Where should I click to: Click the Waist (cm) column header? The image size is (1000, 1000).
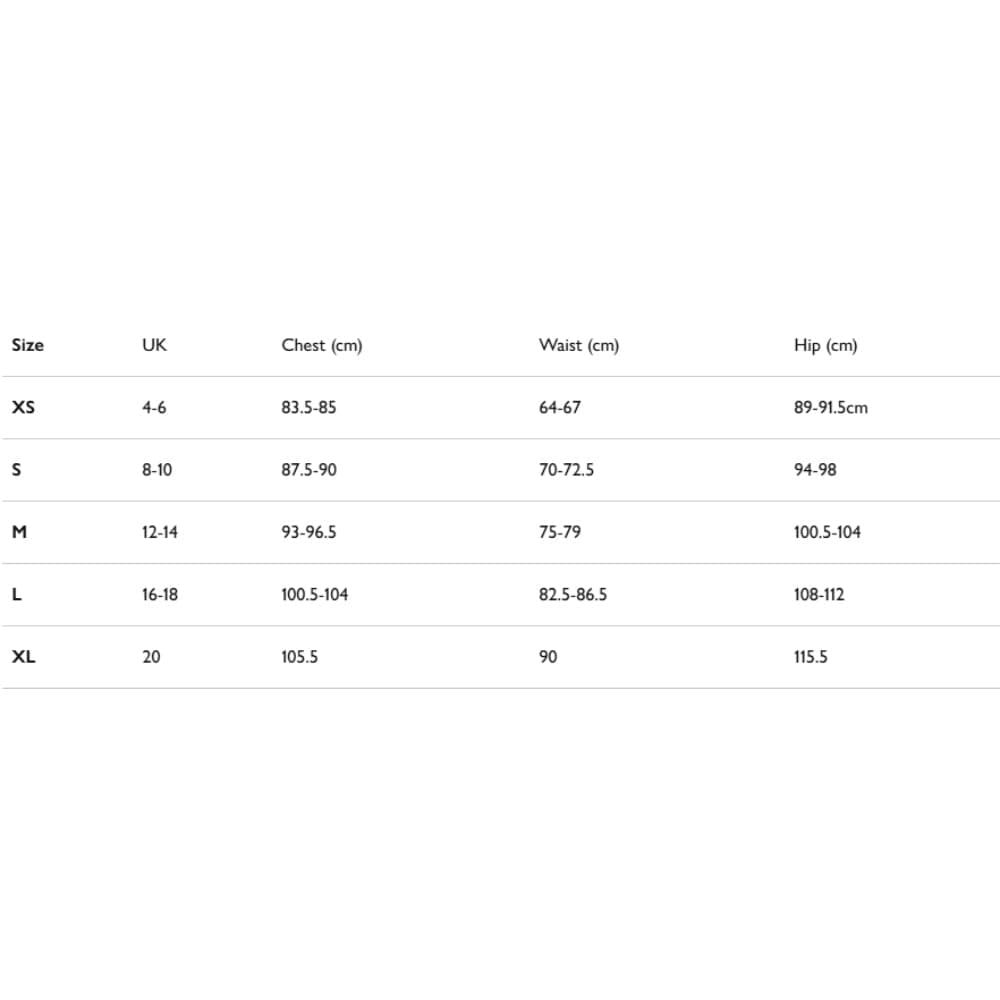pyautogui.click(x=578, y=345)
